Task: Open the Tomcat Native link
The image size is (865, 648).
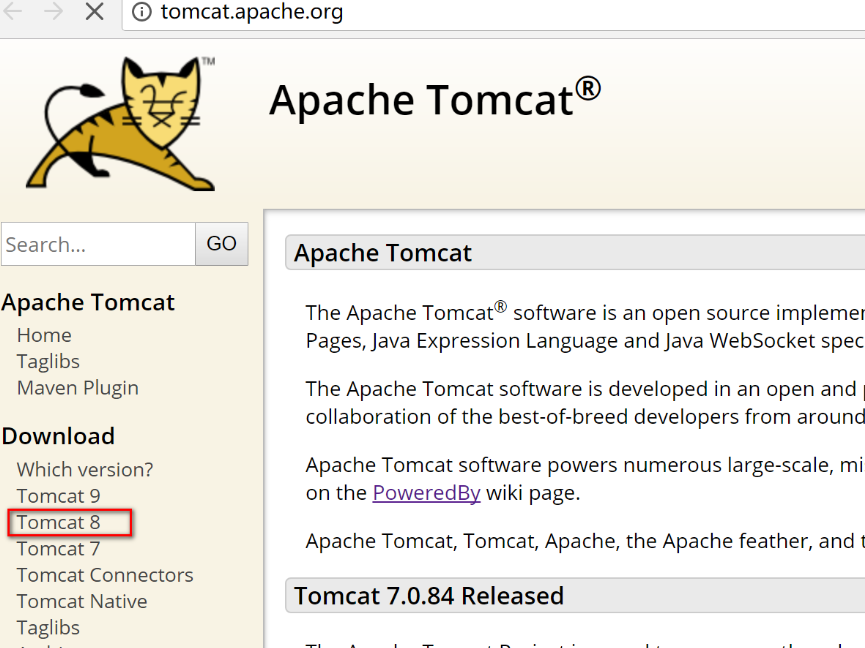Action: pyautogui.click(x=82, y=601)
